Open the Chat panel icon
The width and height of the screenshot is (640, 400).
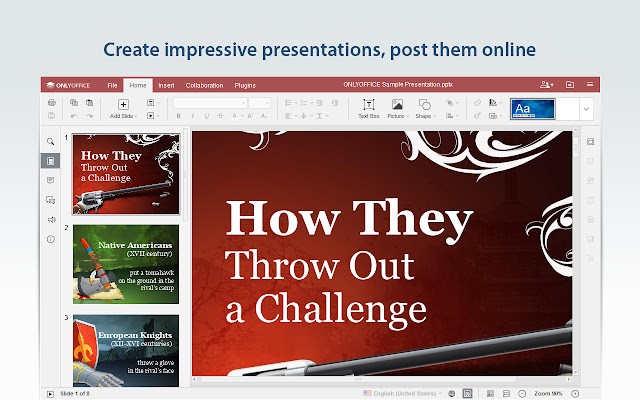50,200
